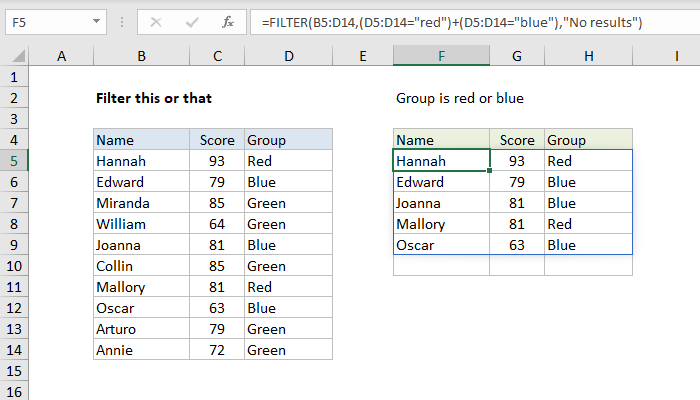Click the Cancel (X) formula bar icon
Viewport: 700px width, 400px height.
pos(156,22)
